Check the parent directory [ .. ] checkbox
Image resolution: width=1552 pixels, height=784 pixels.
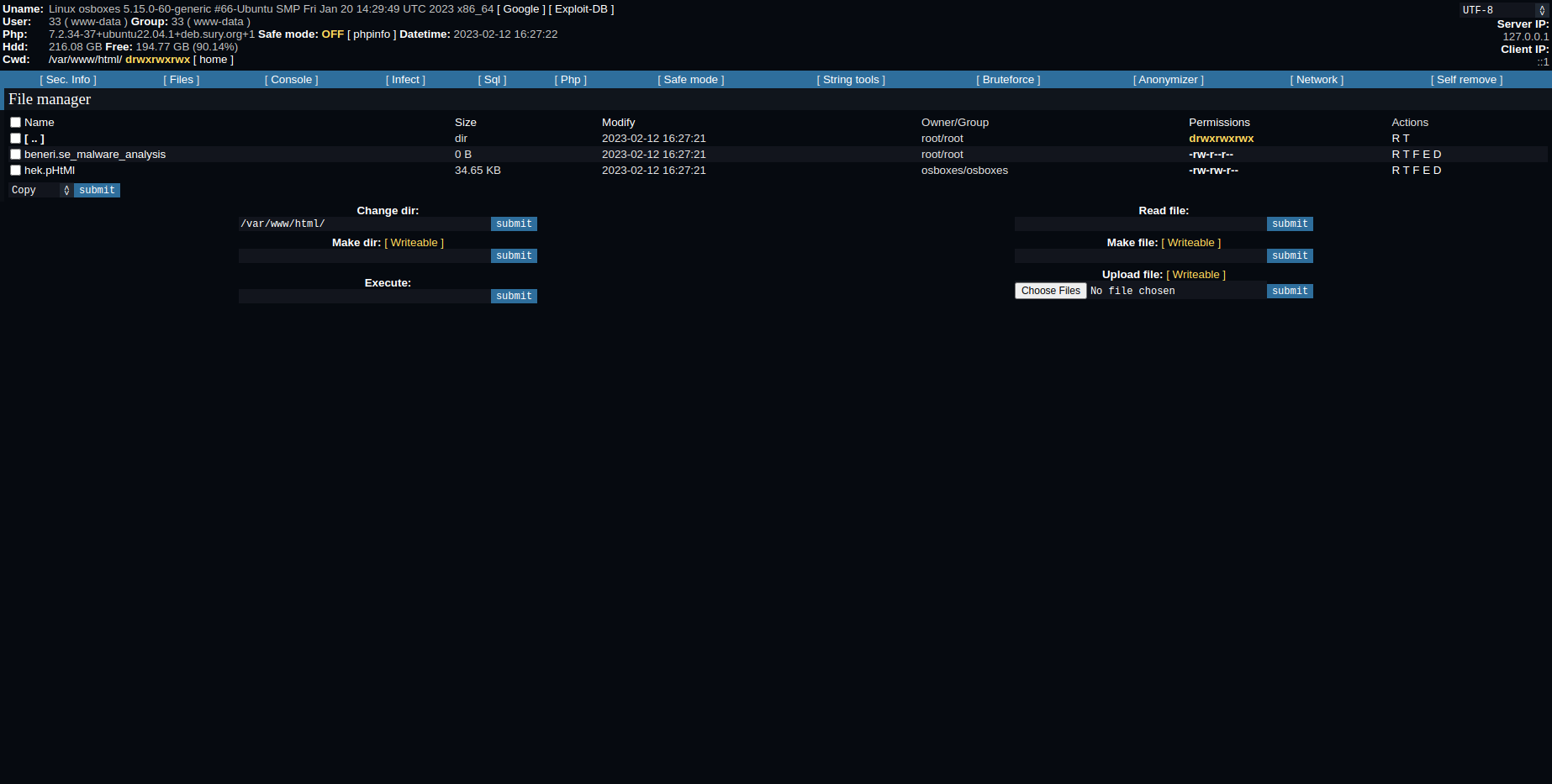15,139
